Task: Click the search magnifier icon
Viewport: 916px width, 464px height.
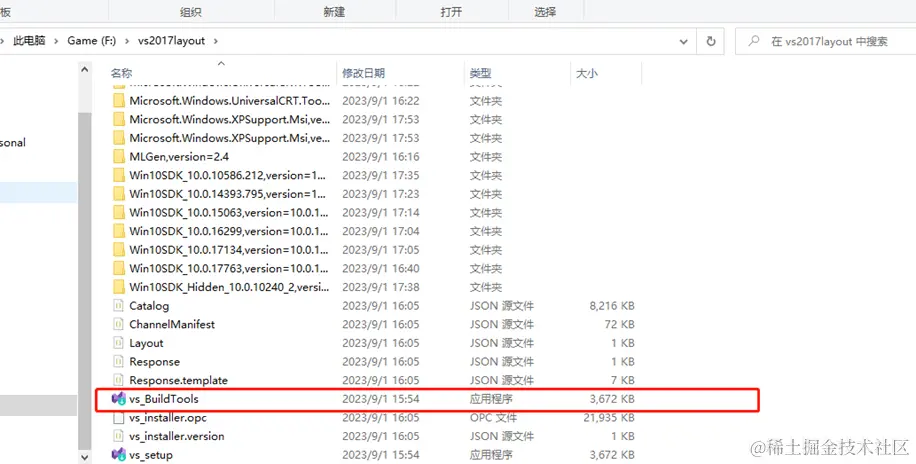Action: pos(754,41)
